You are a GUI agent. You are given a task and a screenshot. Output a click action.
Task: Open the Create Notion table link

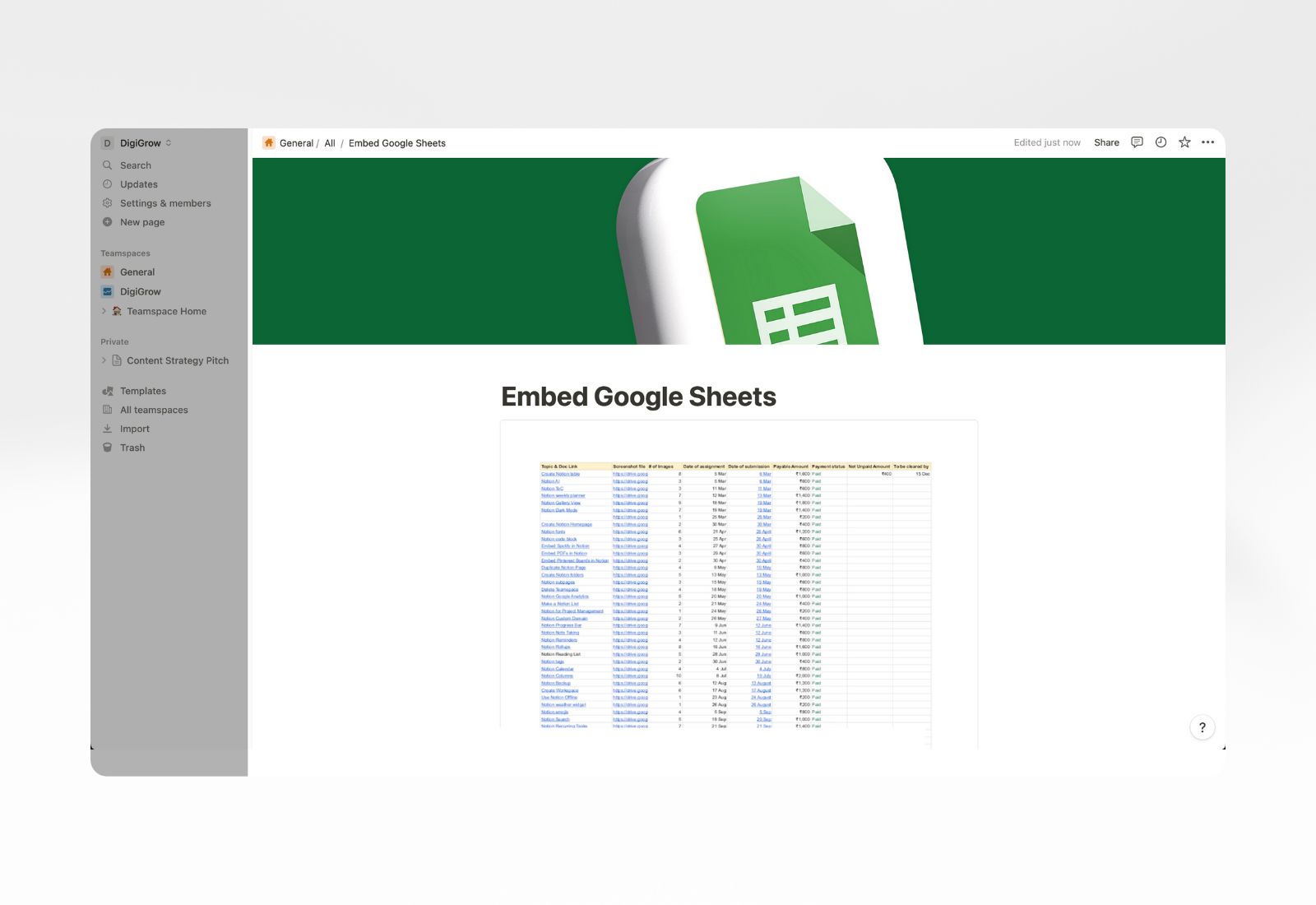point(560,474)
